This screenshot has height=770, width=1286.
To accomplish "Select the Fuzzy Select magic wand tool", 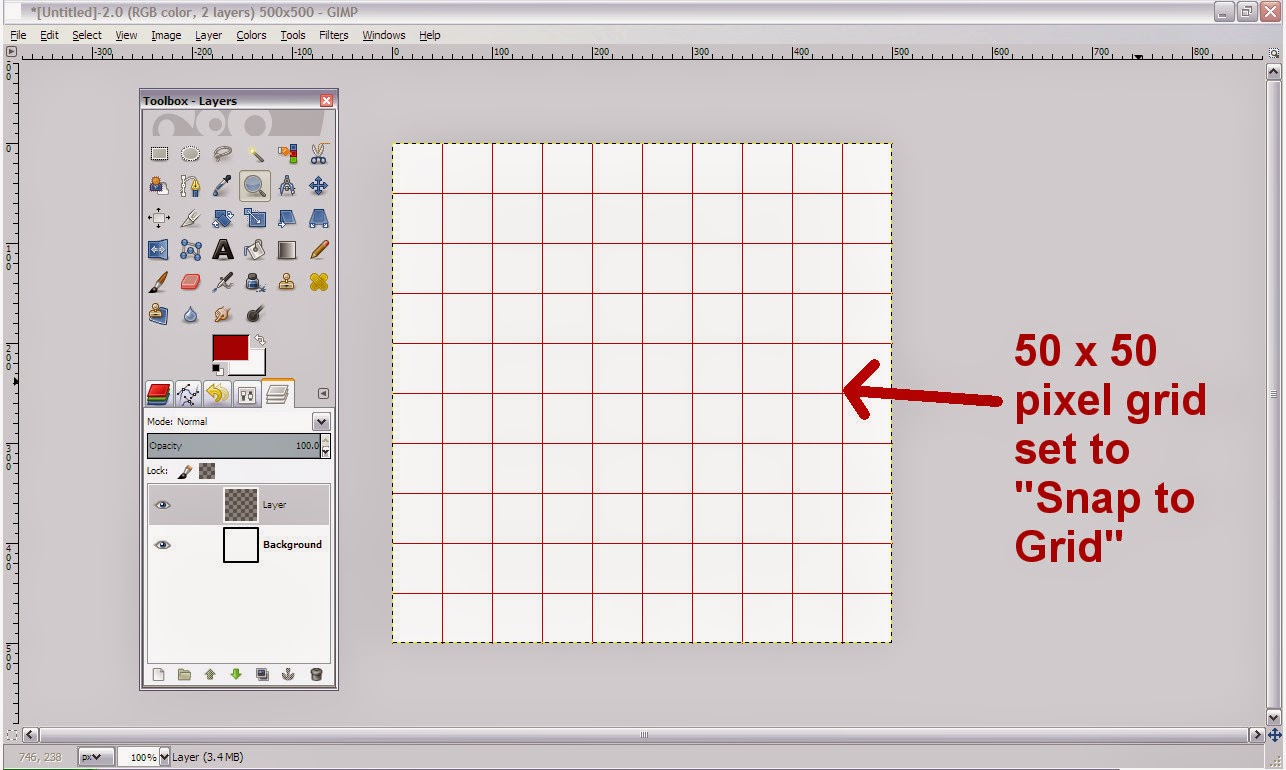I will (x=255, y=154).
